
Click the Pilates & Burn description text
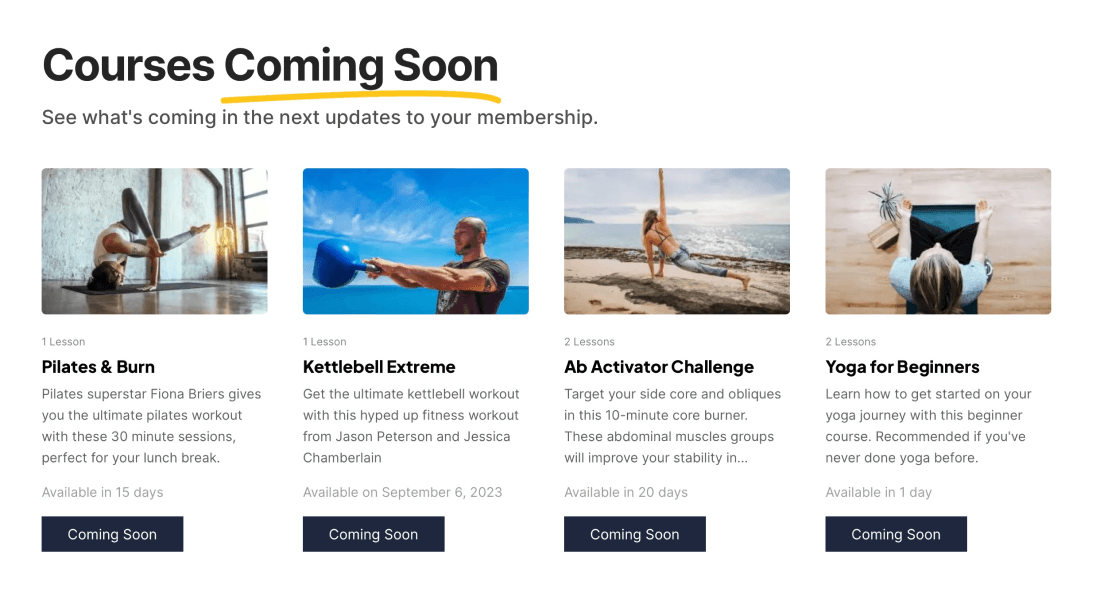coord(152,426)
